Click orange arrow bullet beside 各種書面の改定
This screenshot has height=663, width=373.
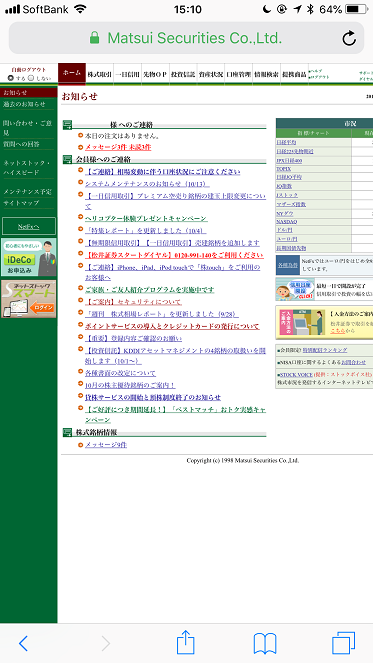[81, 372]
